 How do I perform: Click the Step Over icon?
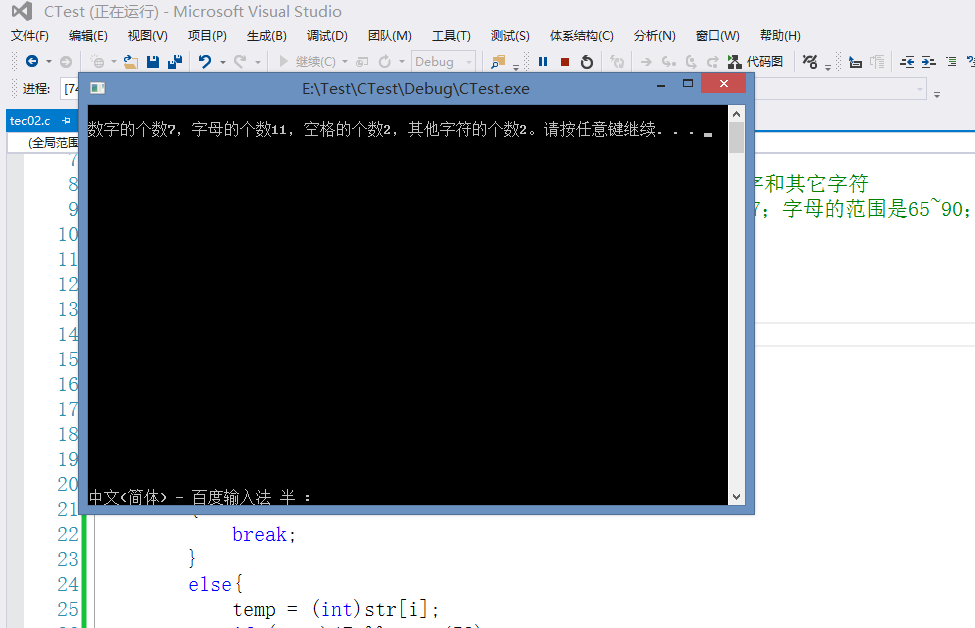tap(691, 62)
